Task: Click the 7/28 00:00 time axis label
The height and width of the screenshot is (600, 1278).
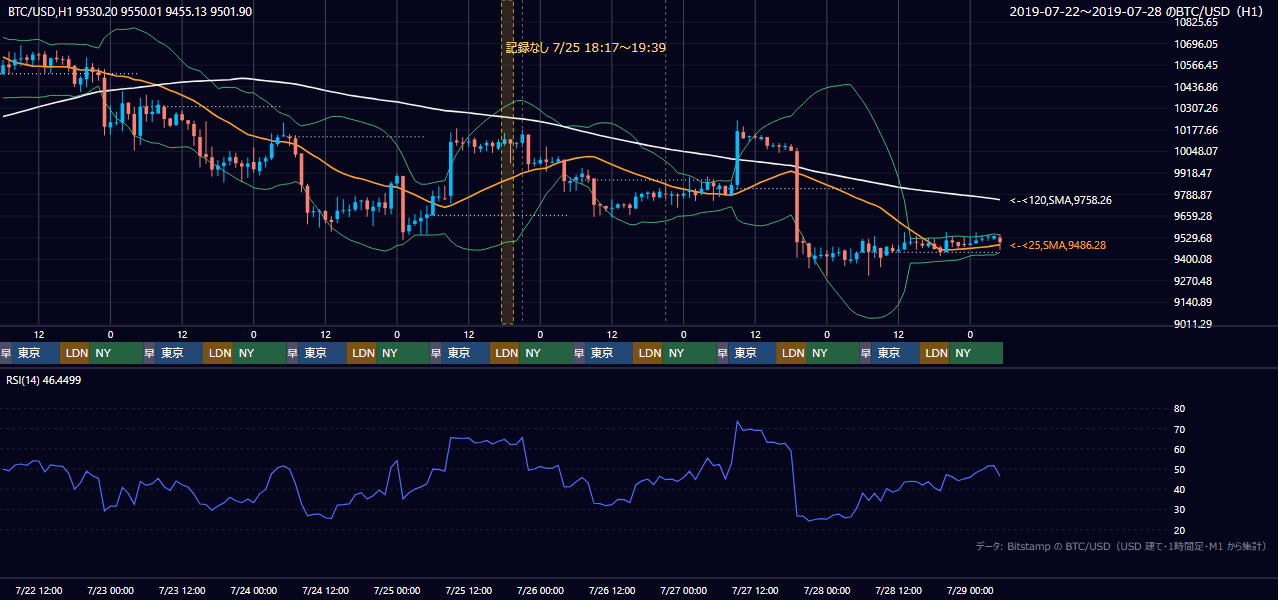Action: pyautogui.click(x=827, y=590)
